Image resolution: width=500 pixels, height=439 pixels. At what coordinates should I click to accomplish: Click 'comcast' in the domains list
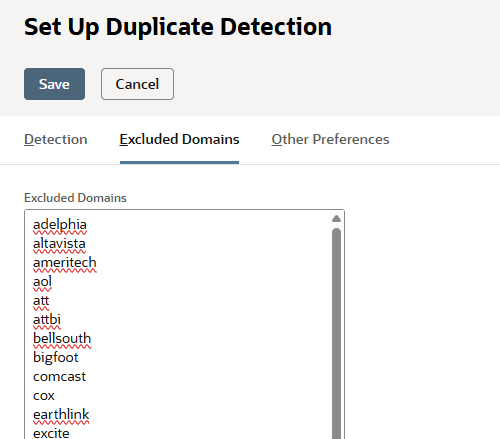pyautogui.click(x=59, y=377)
